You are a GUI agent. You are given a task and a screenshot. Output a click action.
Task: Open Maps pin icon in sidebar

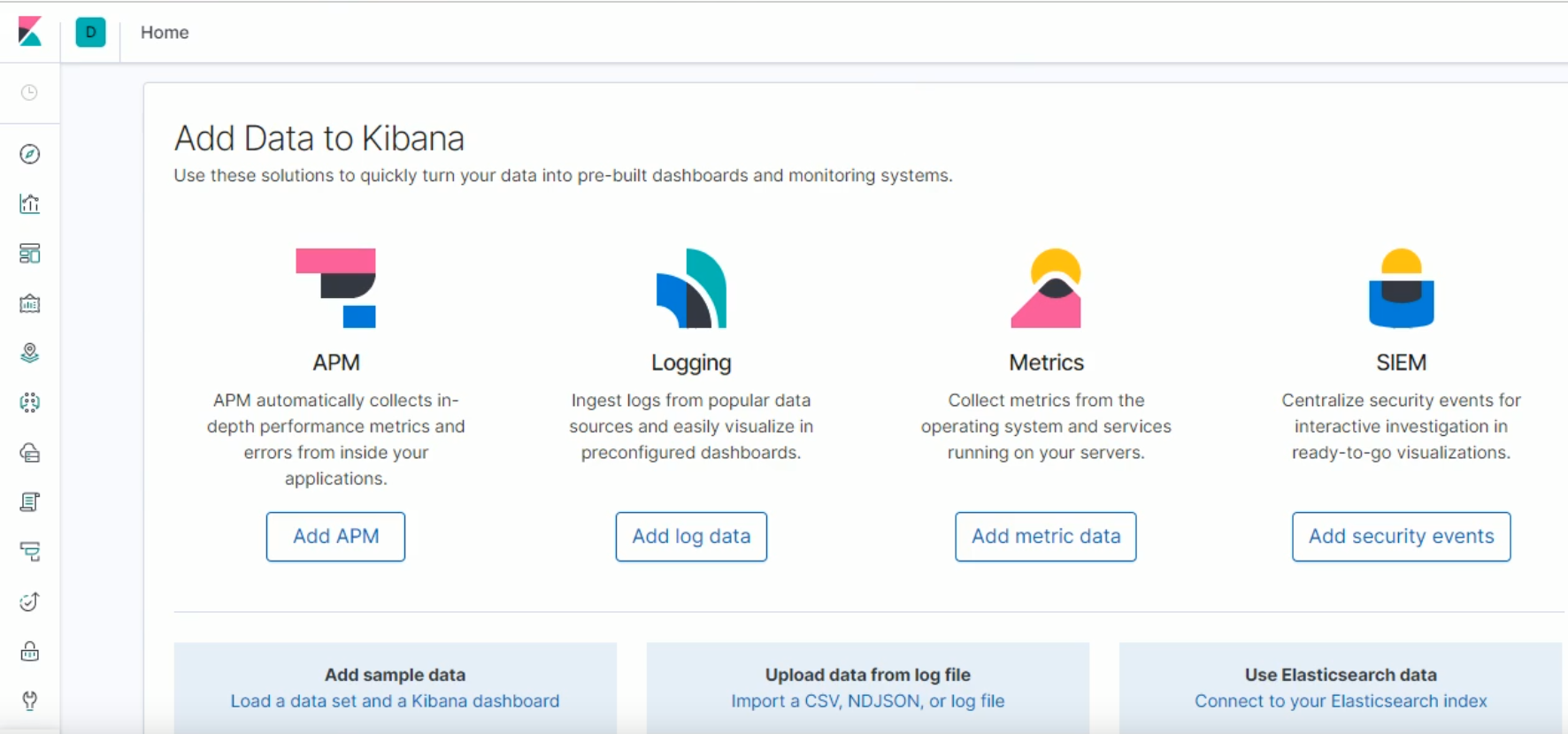(x=29, y=353)
